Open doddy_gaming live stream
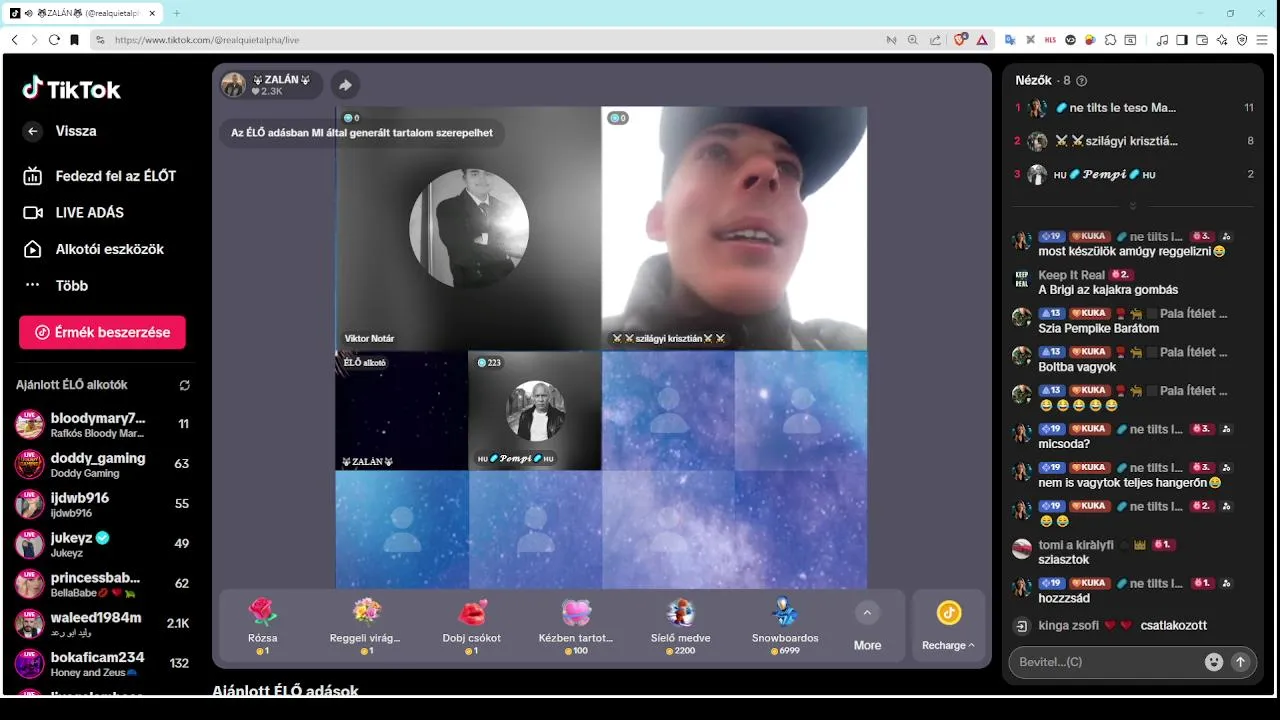Screen dimensions: 1280x720 click(102, 464)
